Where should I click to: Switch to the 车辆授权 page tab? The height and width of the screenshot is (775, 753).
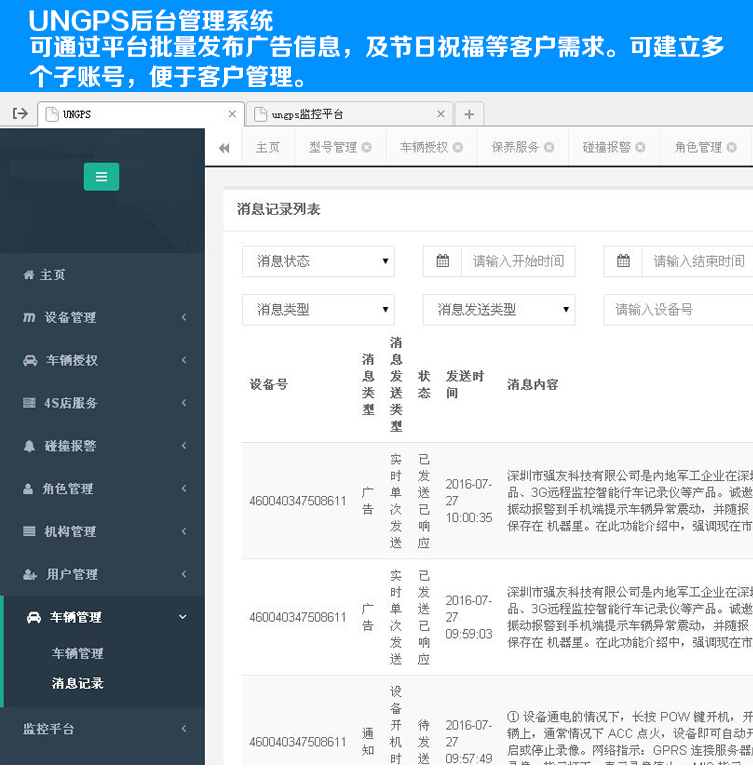tap(424, 147)
